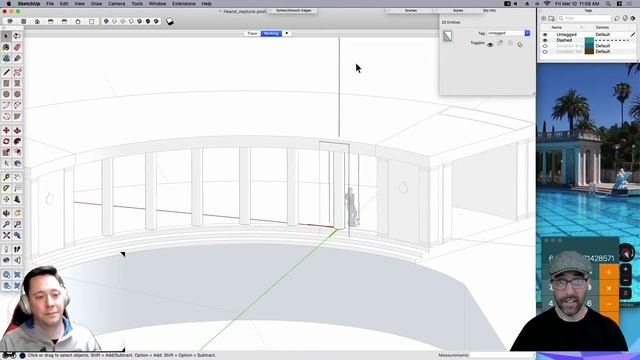
Task: Choose the Zoom magnifier tool
Action: [x=6, y=224]
